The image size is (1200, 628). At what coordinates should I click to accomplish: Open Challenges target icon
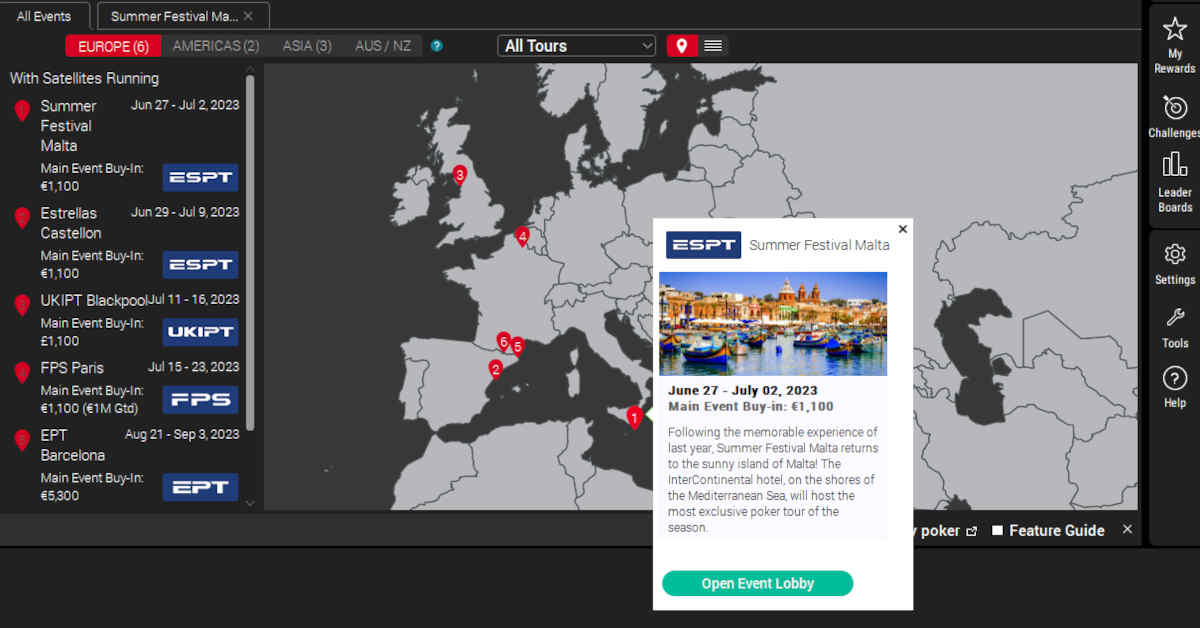[1174, 107]
